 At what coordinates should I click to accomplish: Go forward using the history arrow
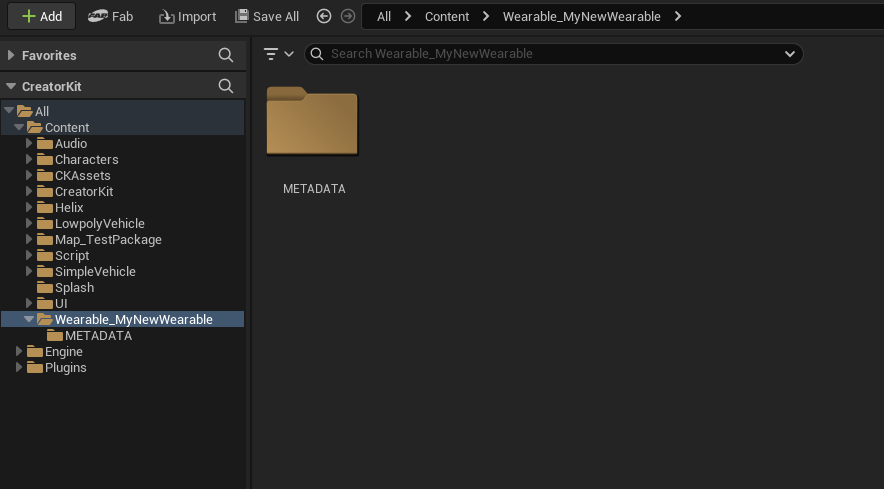[347, 16]
